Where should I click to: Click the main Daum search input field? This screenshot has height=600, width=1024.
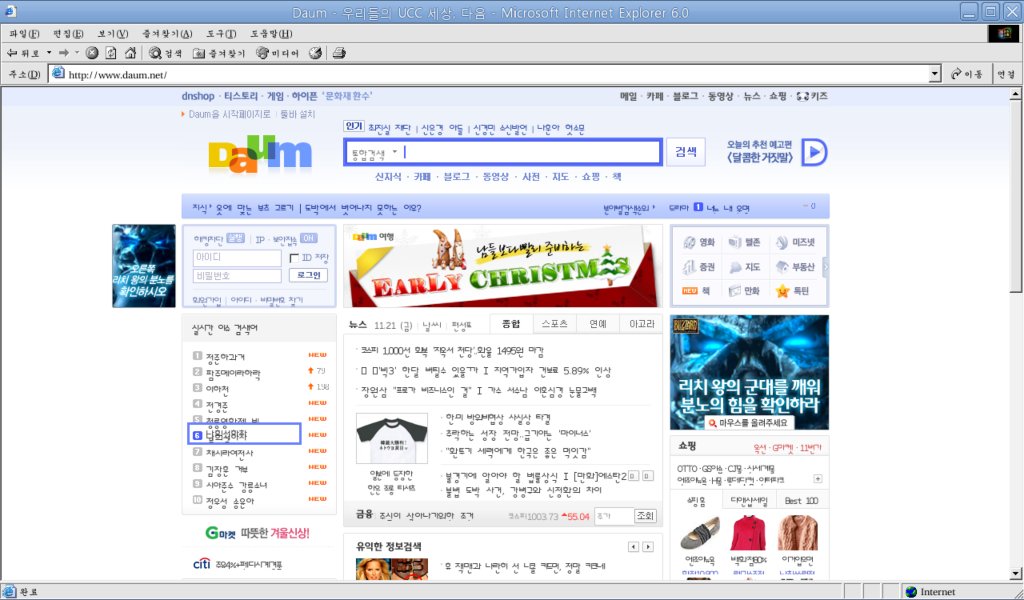(x=503, y=152)
